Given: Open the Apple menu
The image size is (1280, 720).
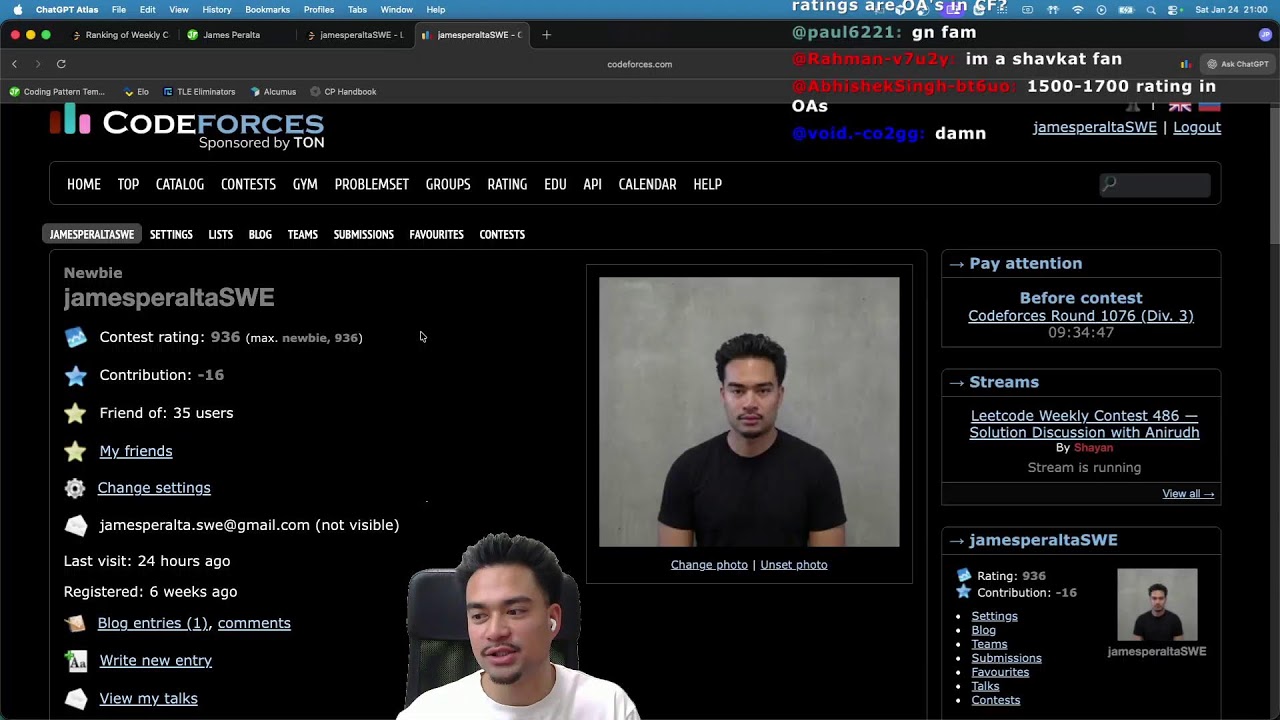Looking at the screenshot, I should (x=17, y=10).
